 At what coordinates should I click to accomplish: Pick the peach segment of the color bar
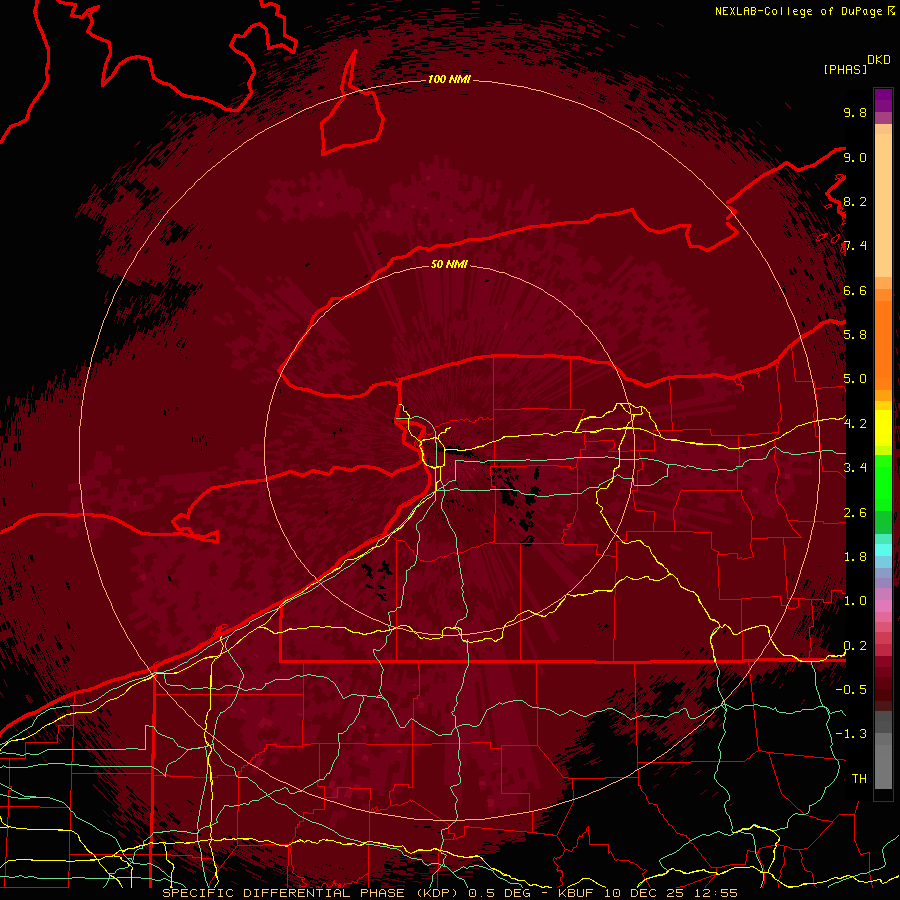click(x=883, y=205)
